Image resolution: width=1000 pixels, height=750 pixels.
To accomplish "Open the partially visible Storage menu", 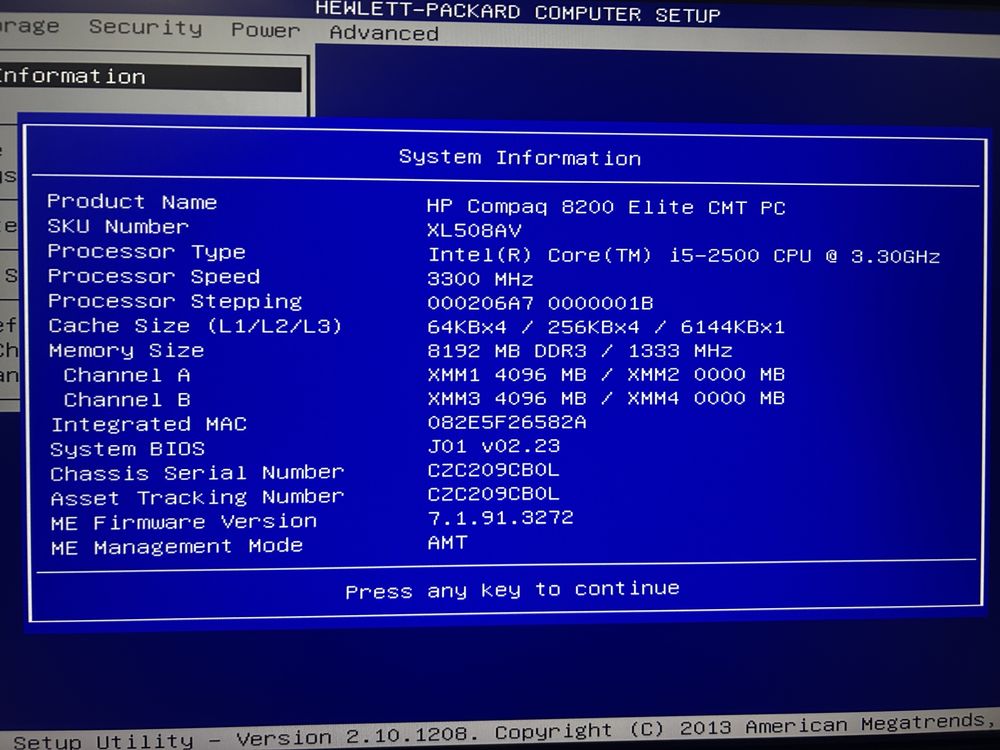I will (x=29, y=26).
